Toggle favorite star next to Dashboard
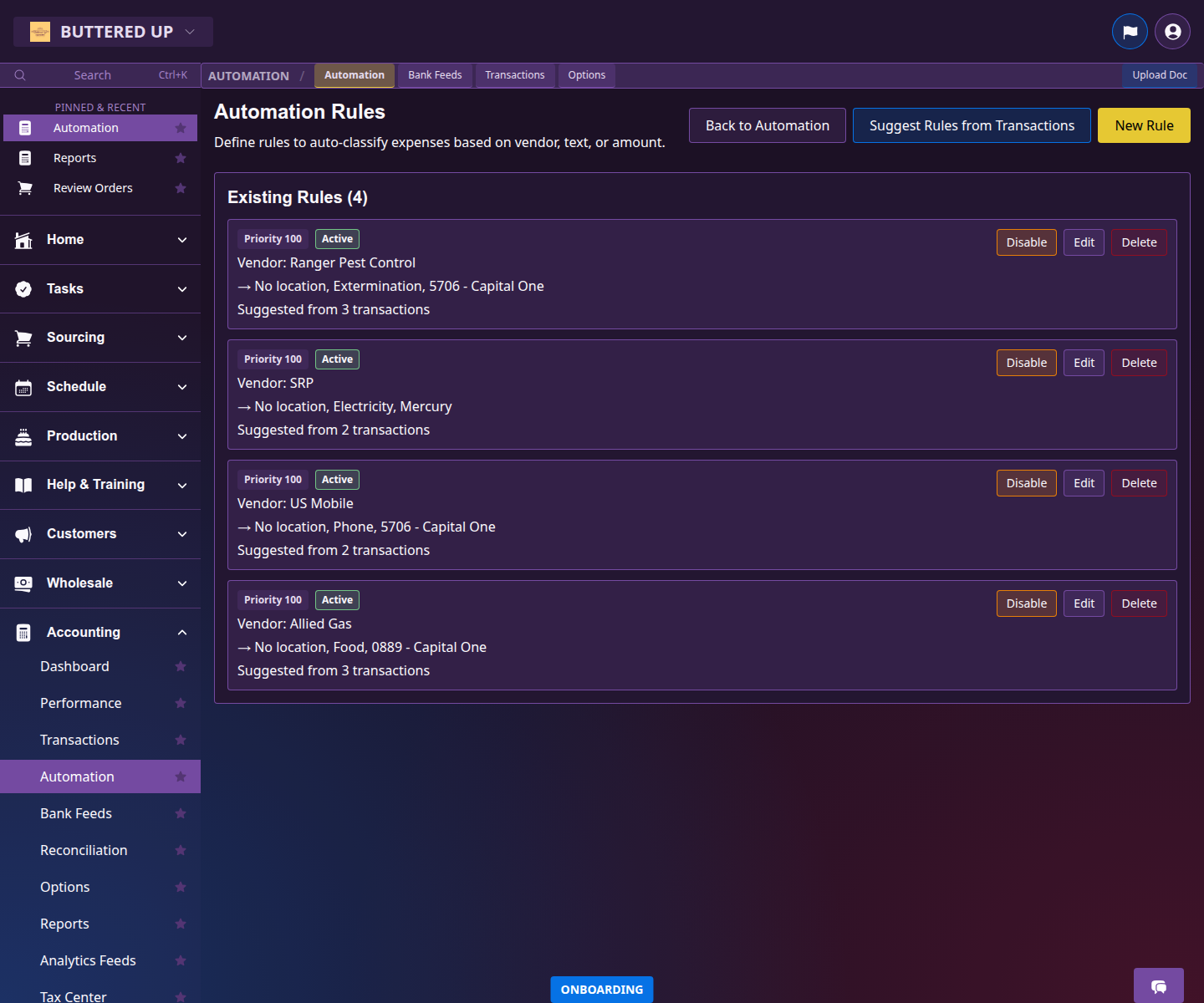Screen dimensions: 1204x1003 pyautogui.click(x=181, y=666)
